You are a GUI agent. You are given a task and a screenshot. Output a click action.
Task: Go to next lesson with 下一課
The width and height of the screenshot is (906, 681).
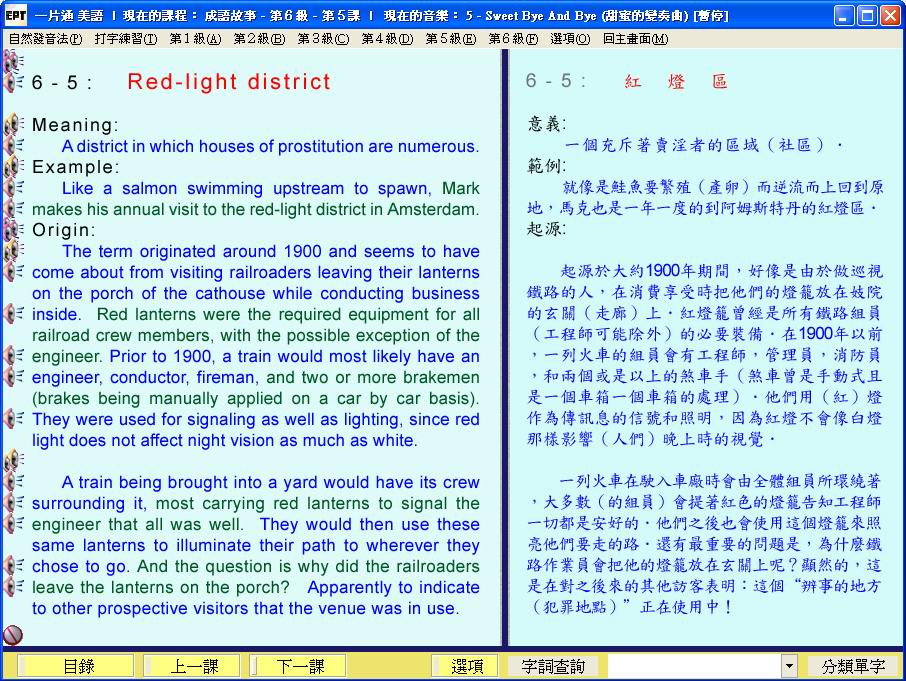[300, 666]
